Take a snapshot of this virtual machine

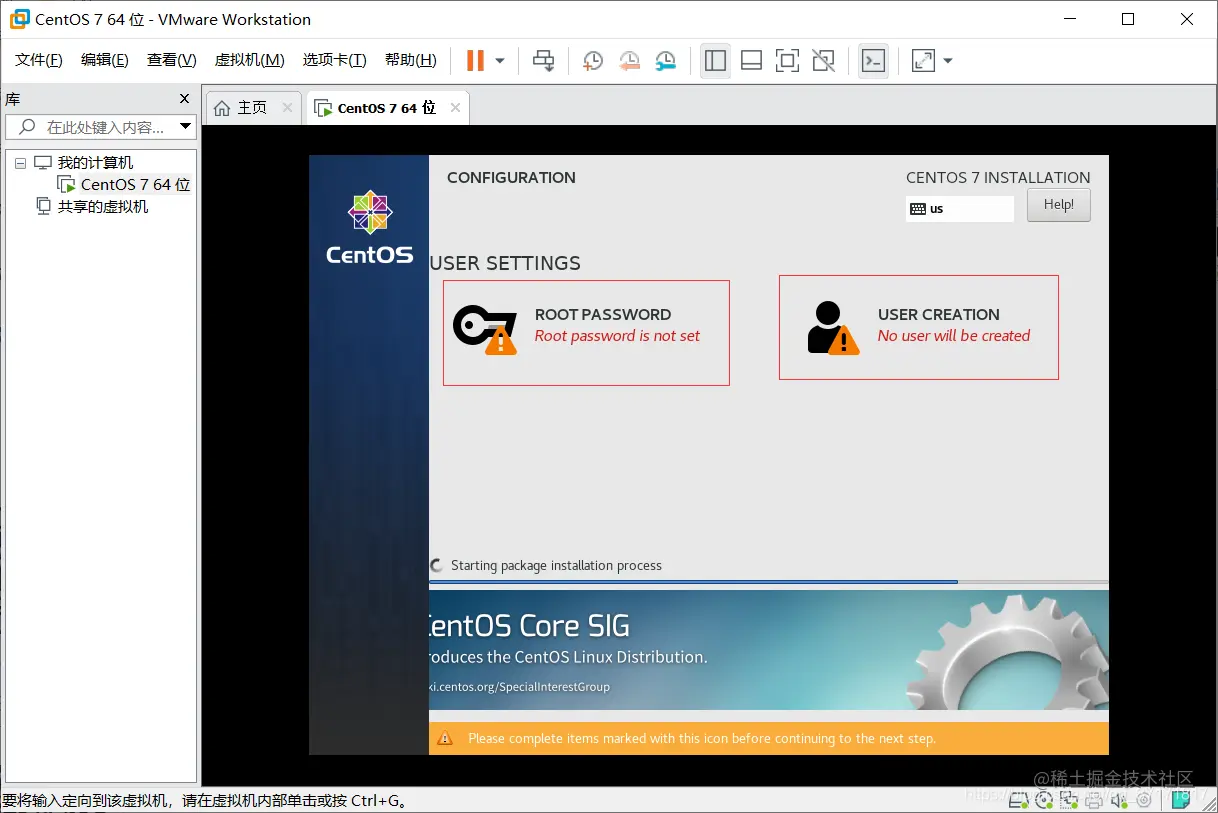click(592, 61)
